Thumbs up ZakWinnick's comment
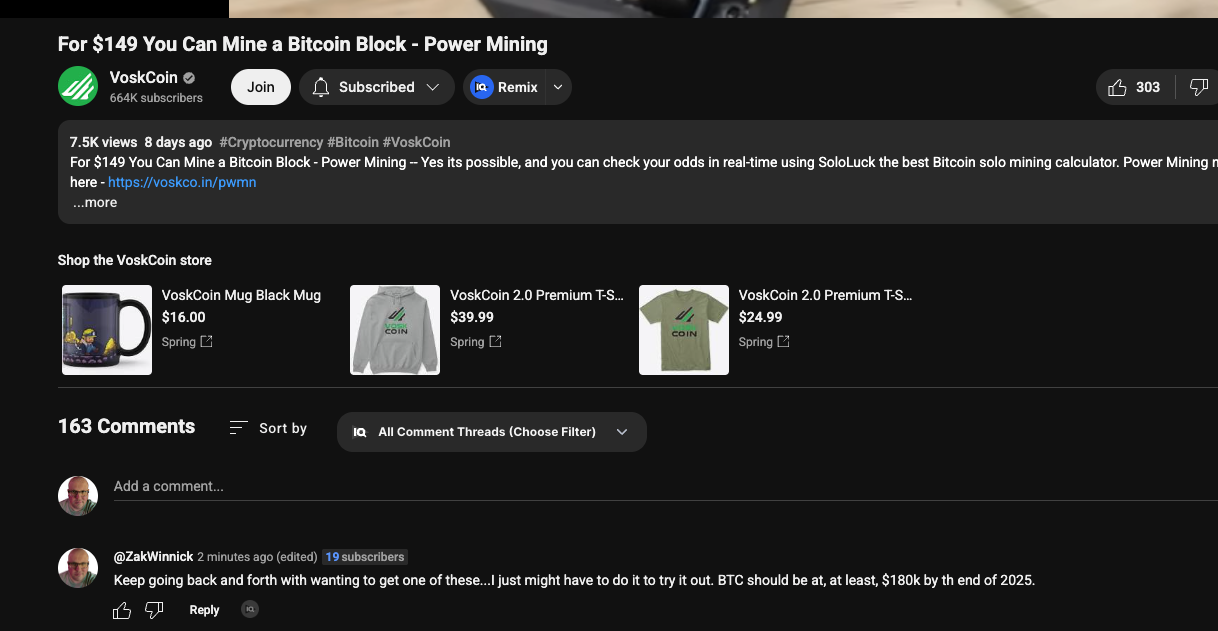The height and width of the screenshot is (631, 1218). point(122,610)
